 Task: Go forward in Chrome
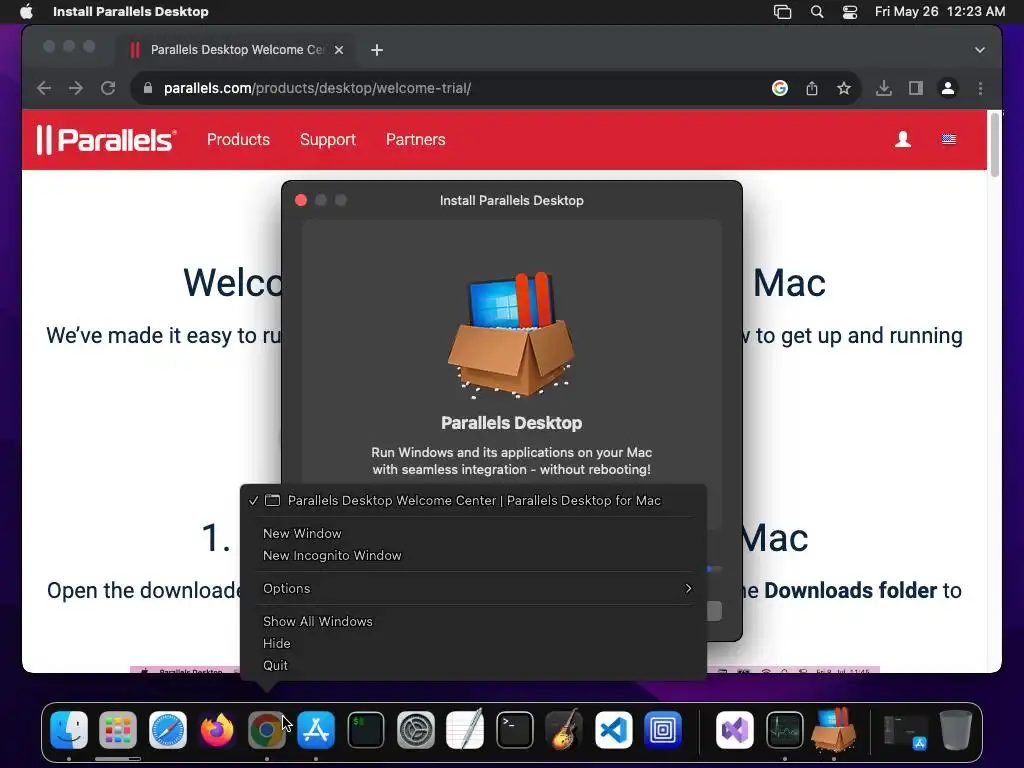click(x=76, y=88)
